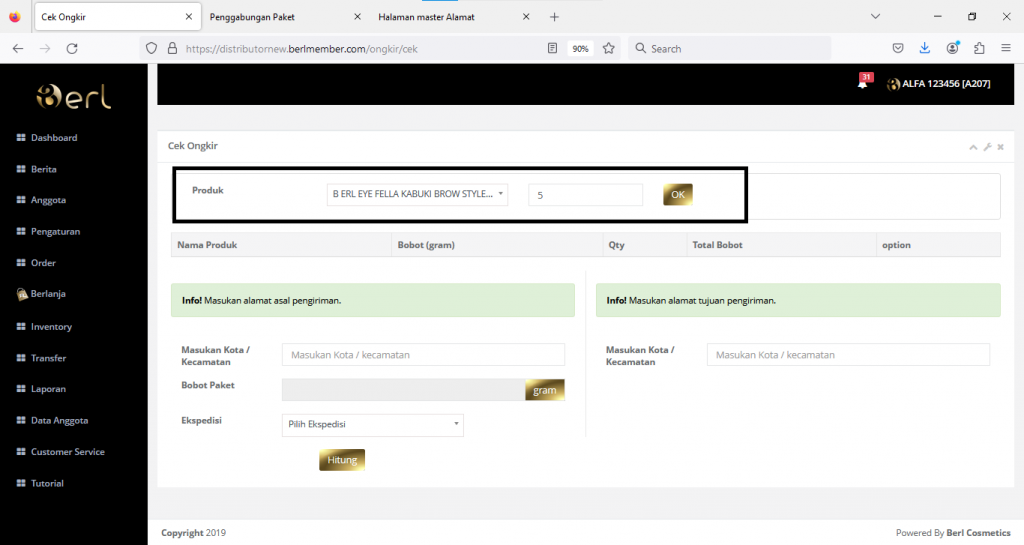Screen dimensions: 1024x545
Task: Switch to Penggabungan Paket browser tab
Action: coord(252,17)
